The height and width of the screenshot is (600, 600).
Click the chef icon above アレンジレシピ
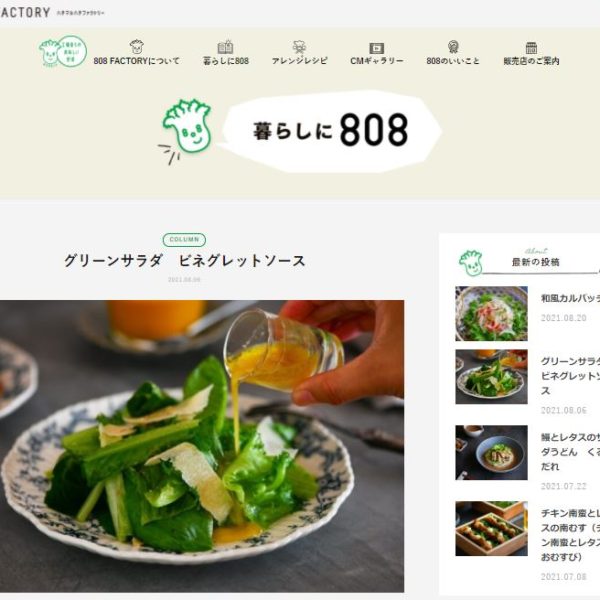click(x=300, y=47)
